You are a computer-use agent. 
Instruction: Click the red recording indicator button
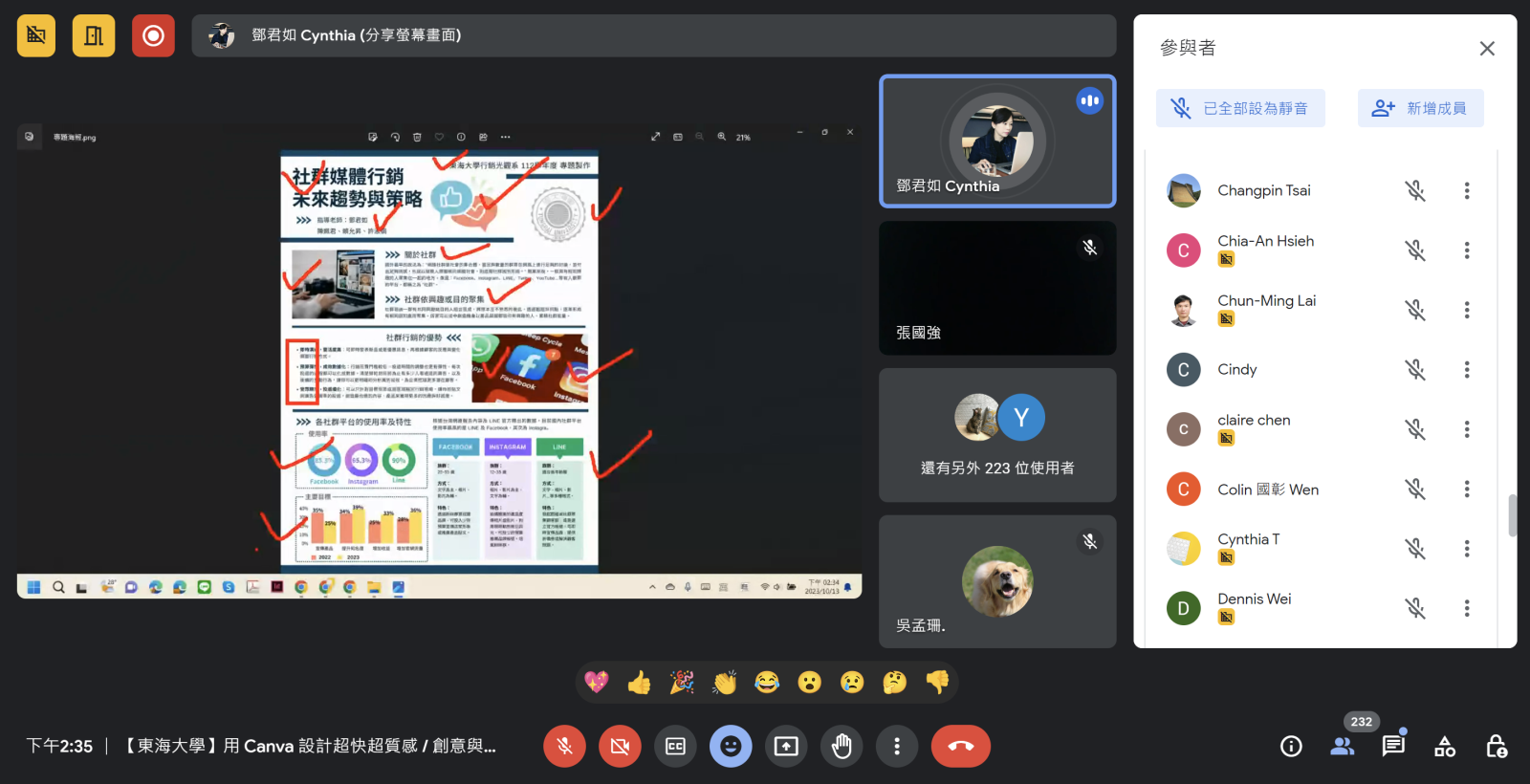pyautogui.click(x=153, y=36)
